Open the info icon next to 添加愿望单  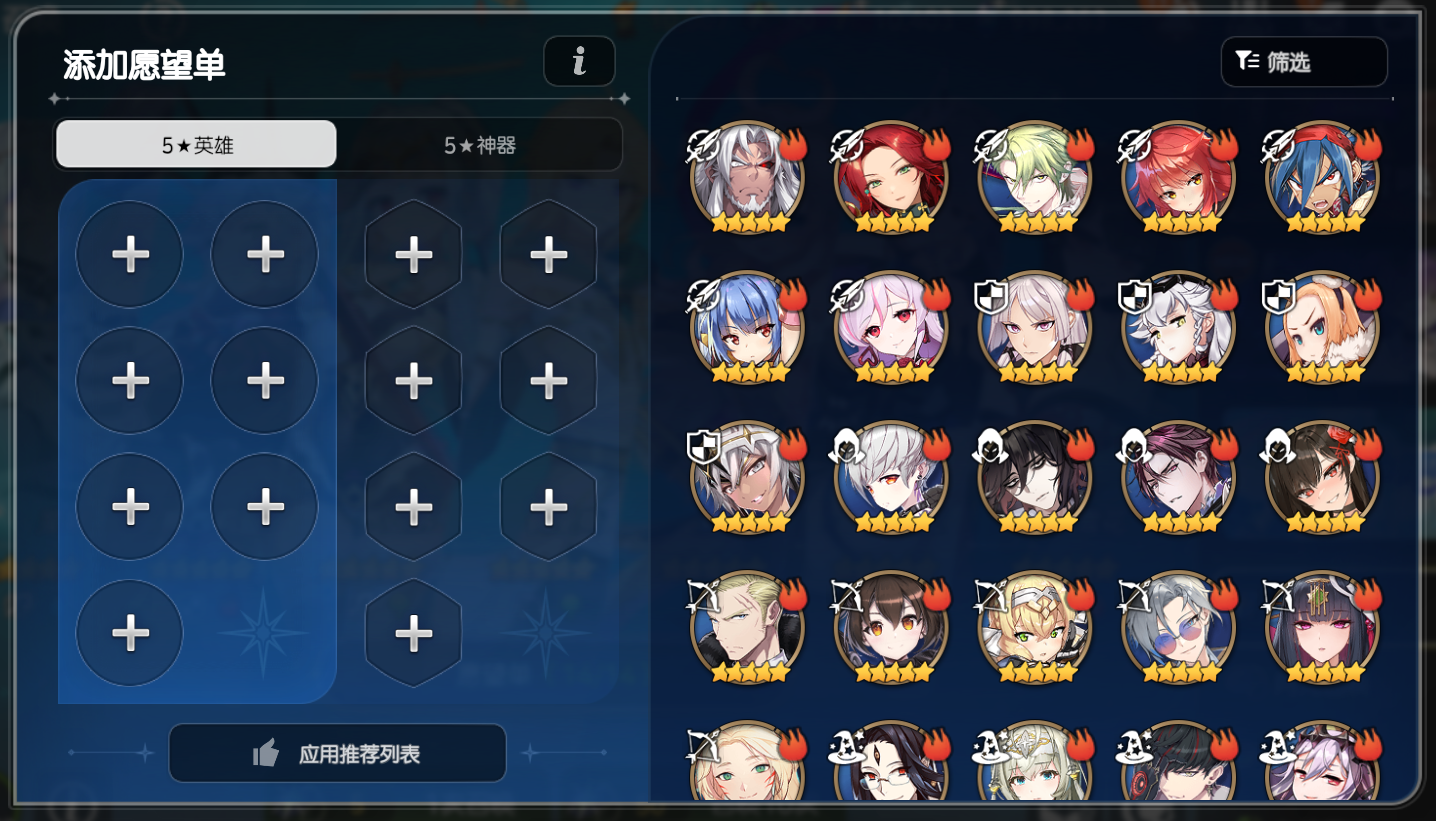[x=579, y=62]
